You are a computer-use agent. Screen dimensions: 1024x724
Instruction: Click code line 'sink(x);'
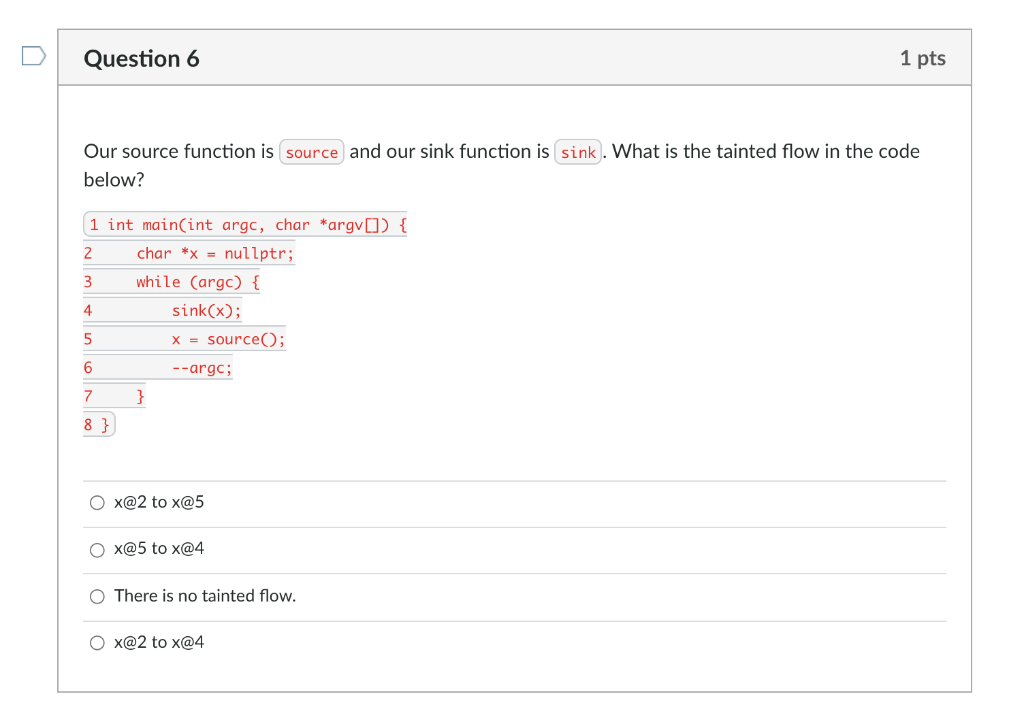[162, 311]
